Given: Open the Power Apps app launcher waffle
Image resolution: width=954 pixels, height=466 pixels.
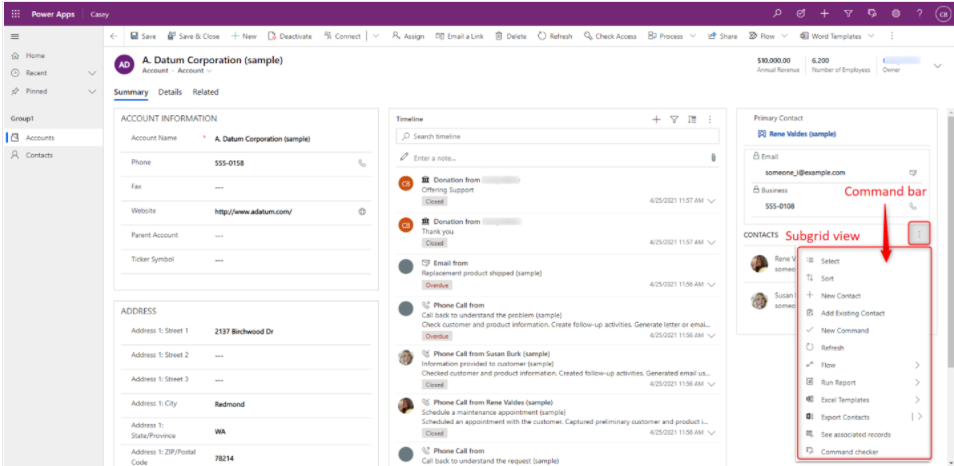Looking at the screenshot, I should coord(14,14).
